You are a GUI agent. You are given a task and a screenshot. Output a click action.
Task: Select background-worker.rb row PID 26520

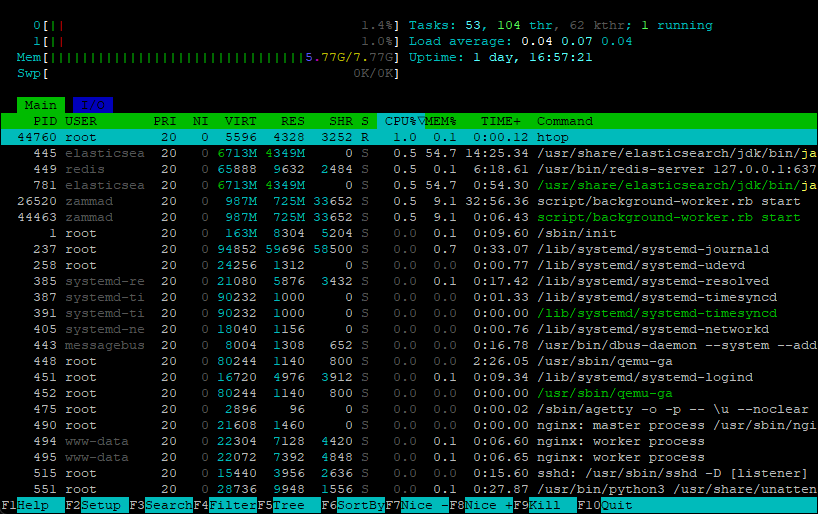pyautogui.click(x=409, y=201)
